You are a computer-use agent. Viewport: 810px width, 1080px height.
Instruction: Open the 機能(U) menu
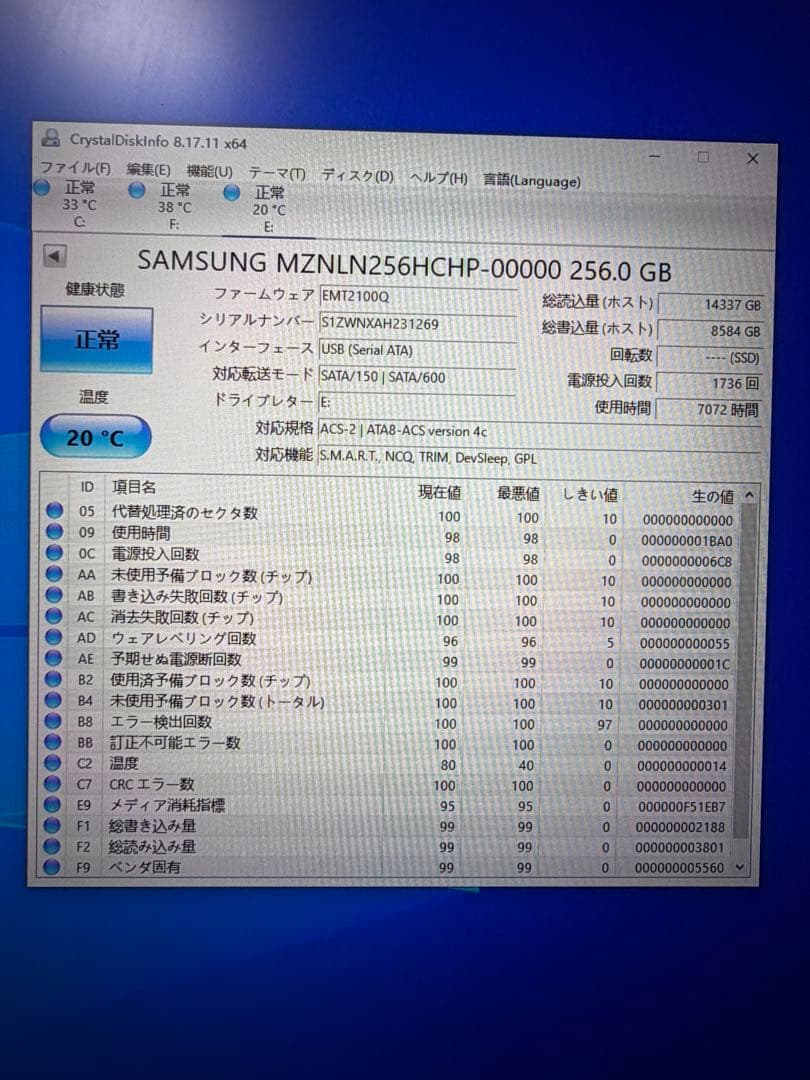point(209,172)
